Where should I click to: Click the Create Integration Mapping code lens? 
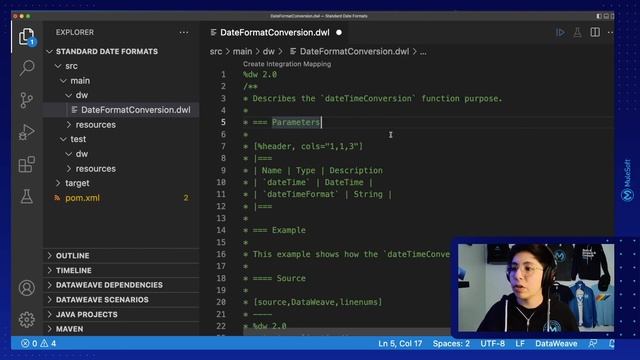point(287,64)
